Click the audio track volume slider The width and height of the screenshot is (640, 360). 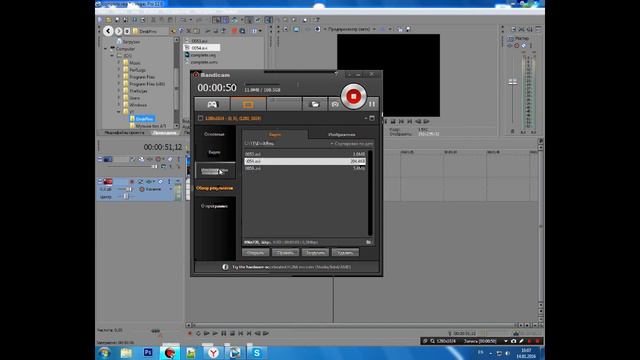point(129,189)
